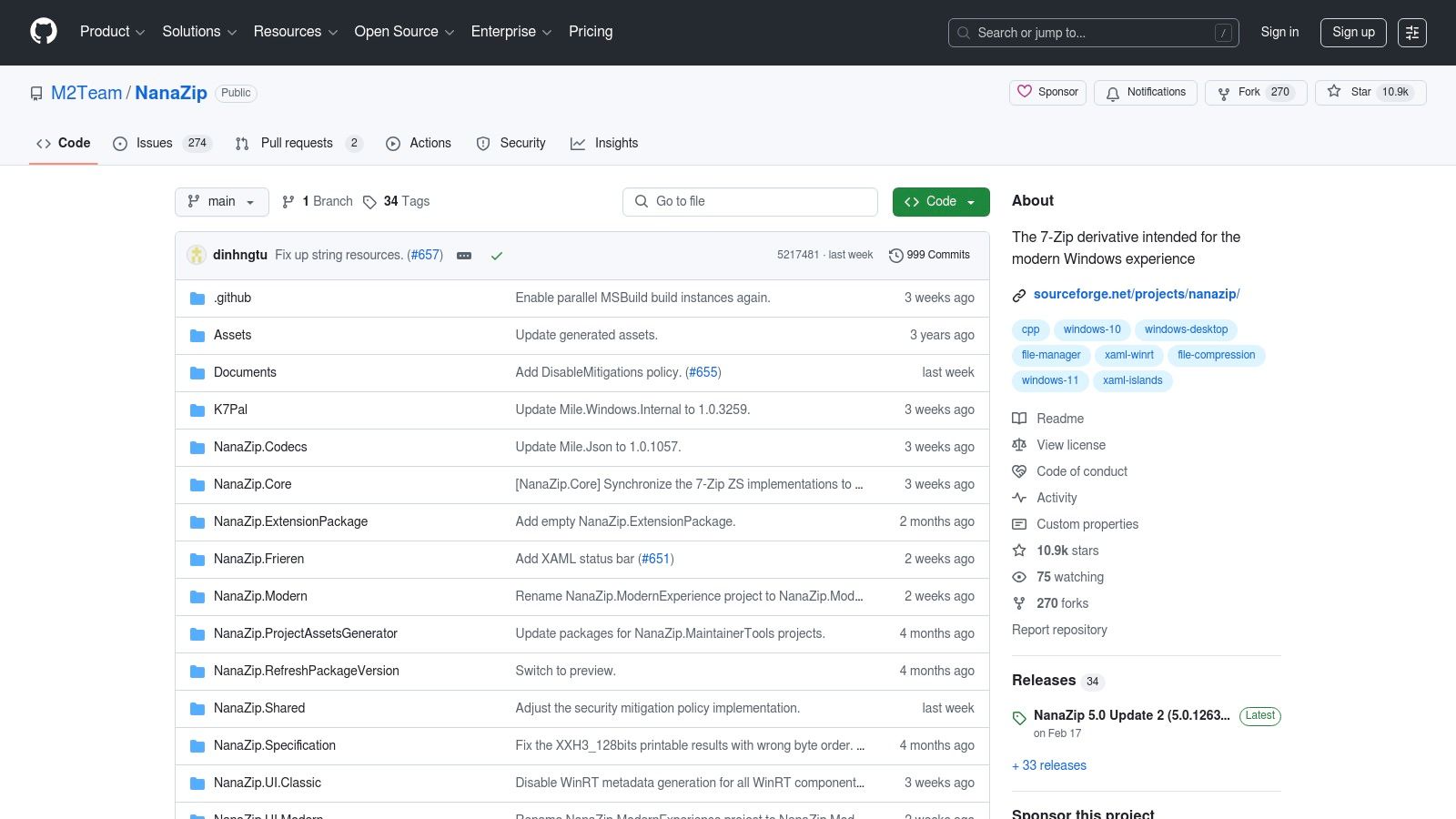
Task: Open commit 'Update Mile.Json to 1.0.1057.'
Action: point(598,447)
